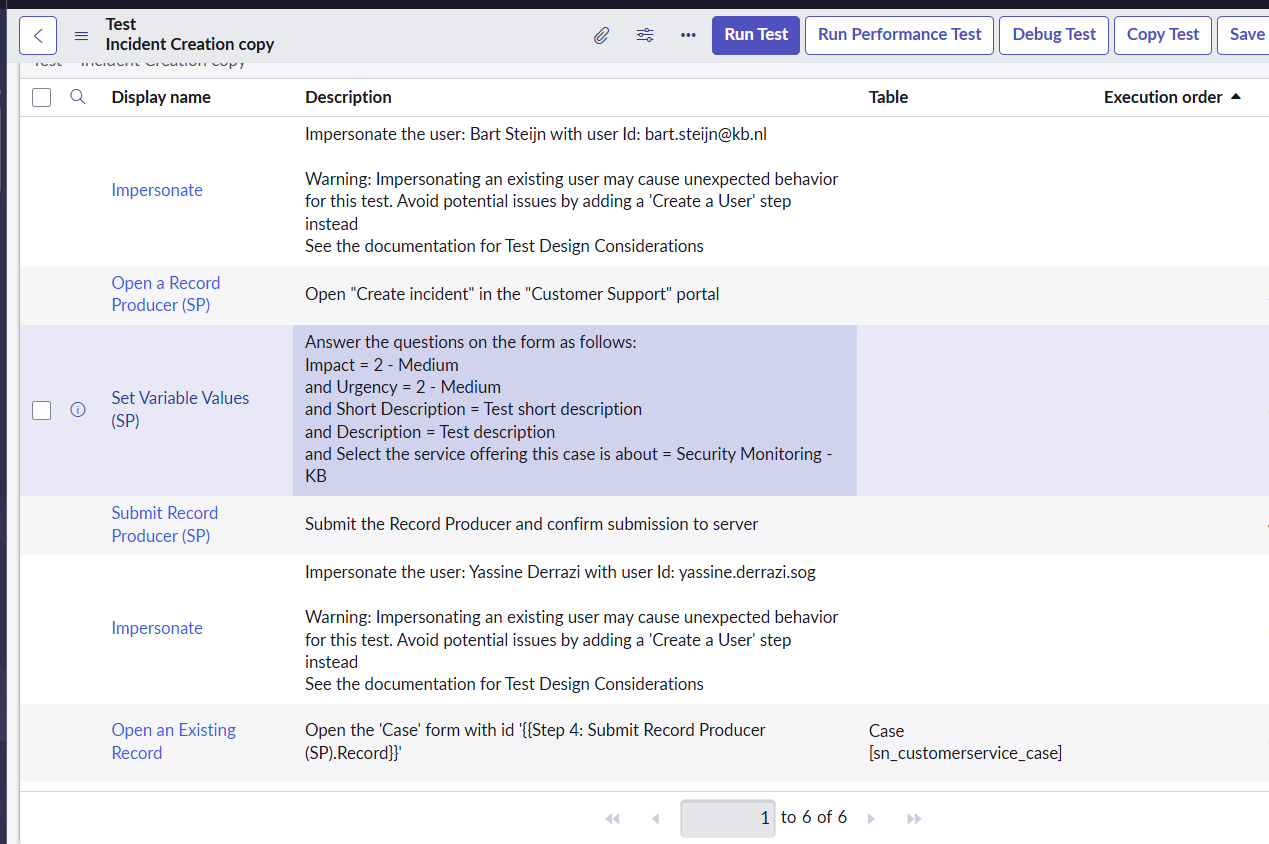Open the hamburger context menu icon
This screenshot has height=844, width=1269.
[82, 35]
